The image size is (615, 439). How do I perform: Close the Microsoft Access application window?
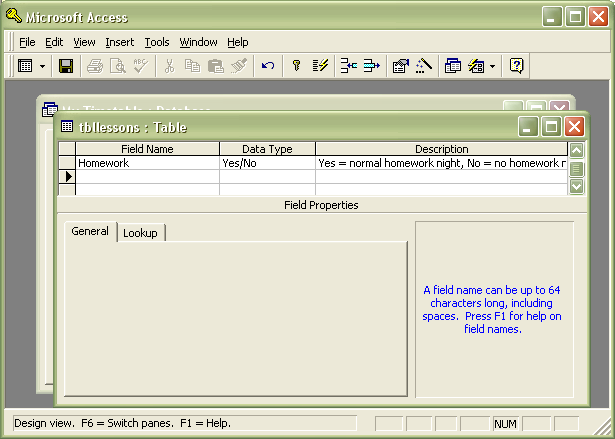tap(599, 17)
